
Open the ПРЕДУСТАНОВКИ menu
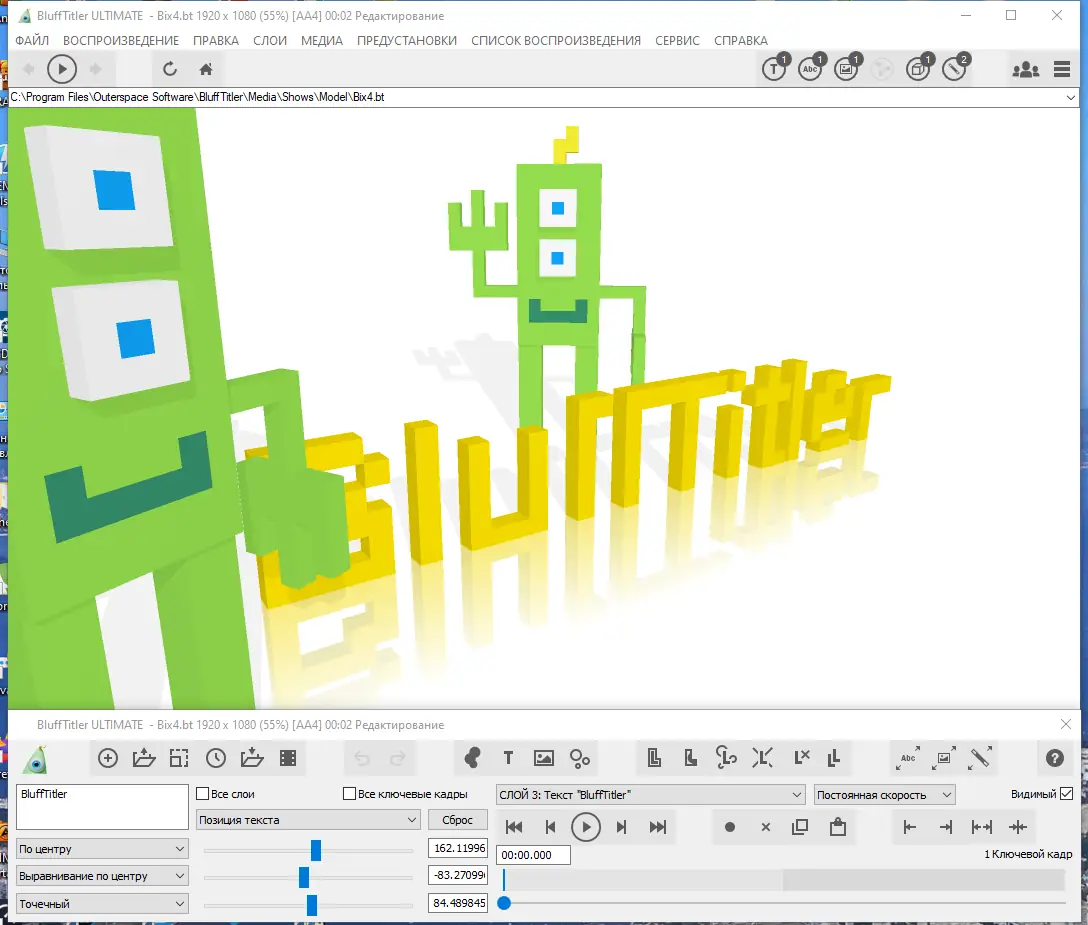(407, 41)
